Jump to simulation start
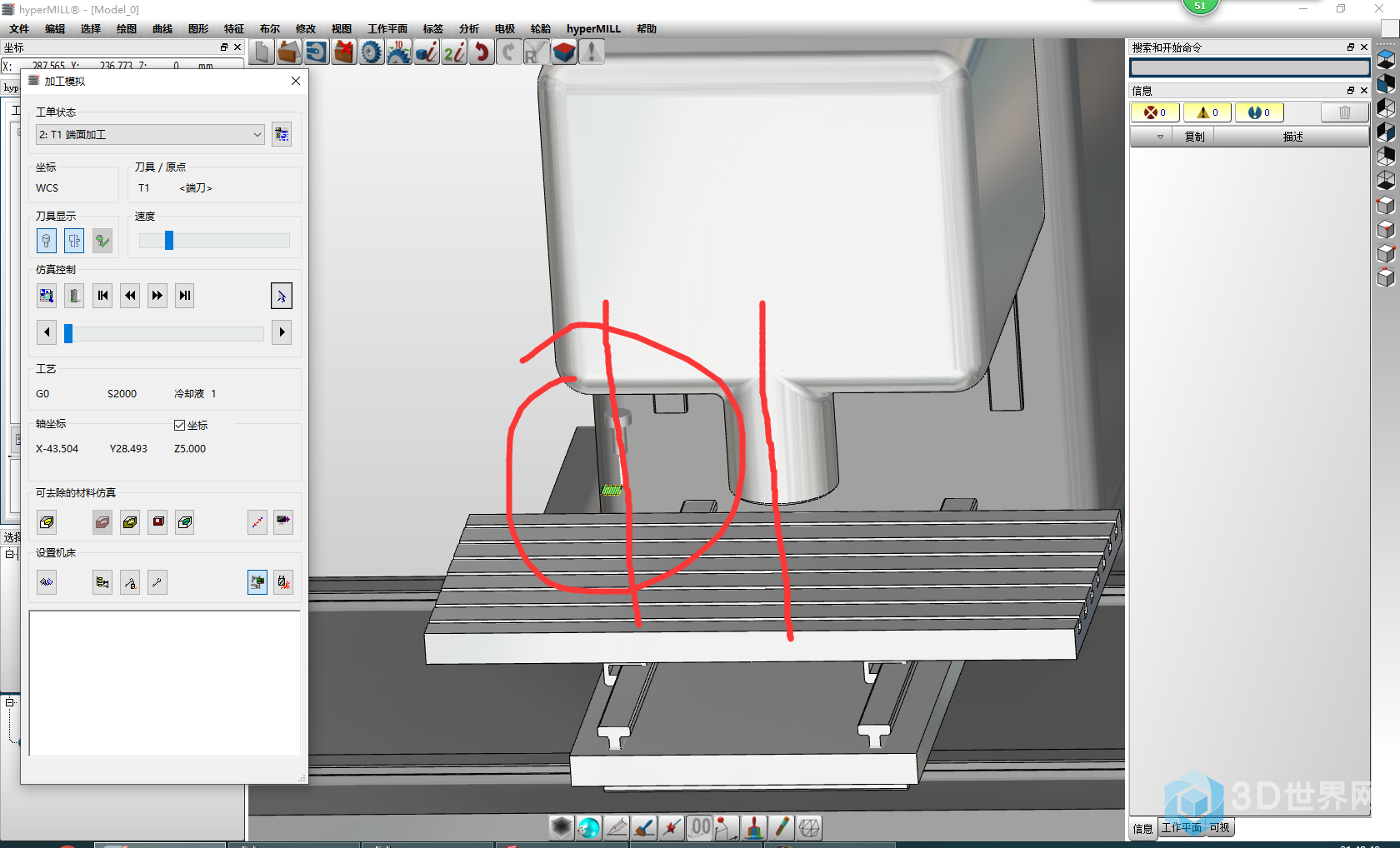The image size is (1400, 848). tap(102, 296)
